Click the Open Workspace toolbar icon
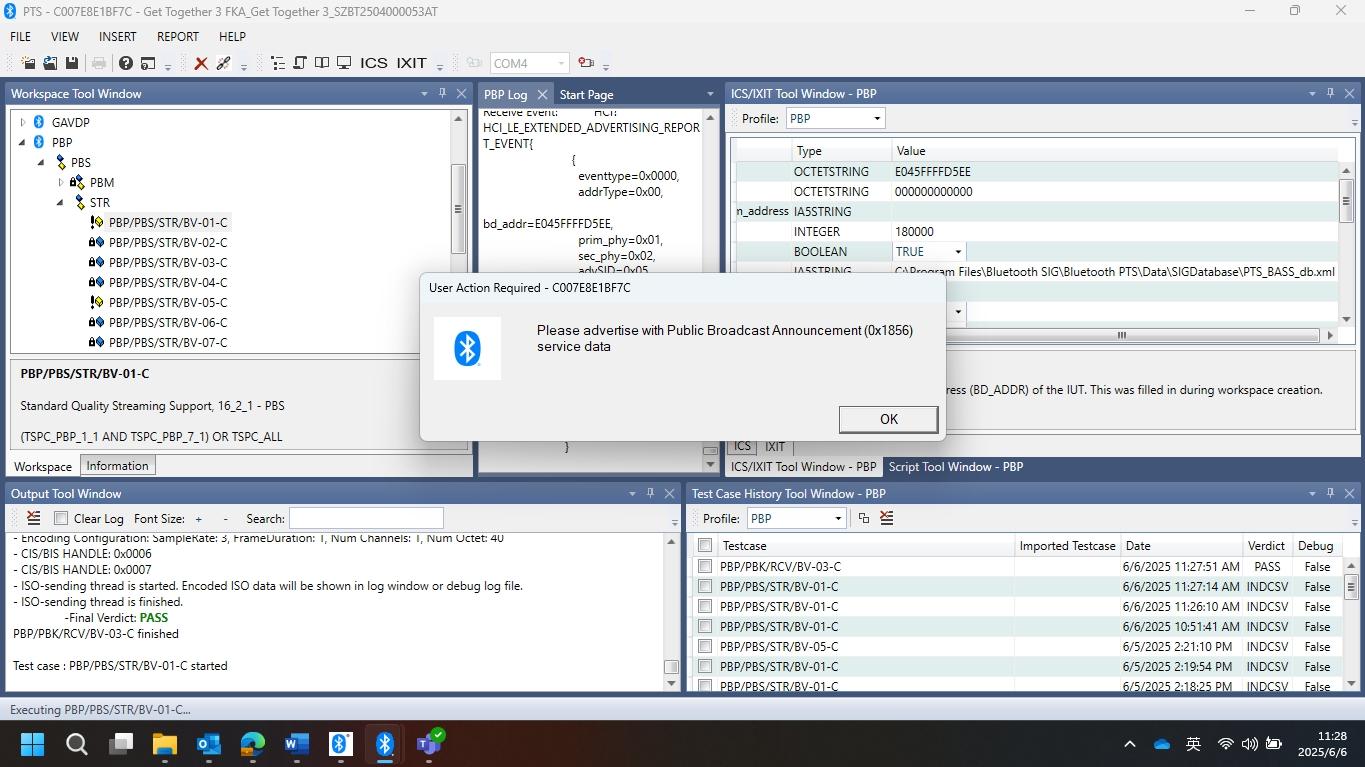 [x=50, y=63]
